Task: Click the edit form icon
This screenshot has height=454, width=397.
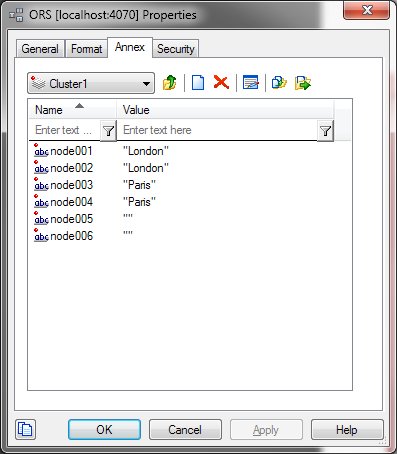Action: tap(251, 82)
